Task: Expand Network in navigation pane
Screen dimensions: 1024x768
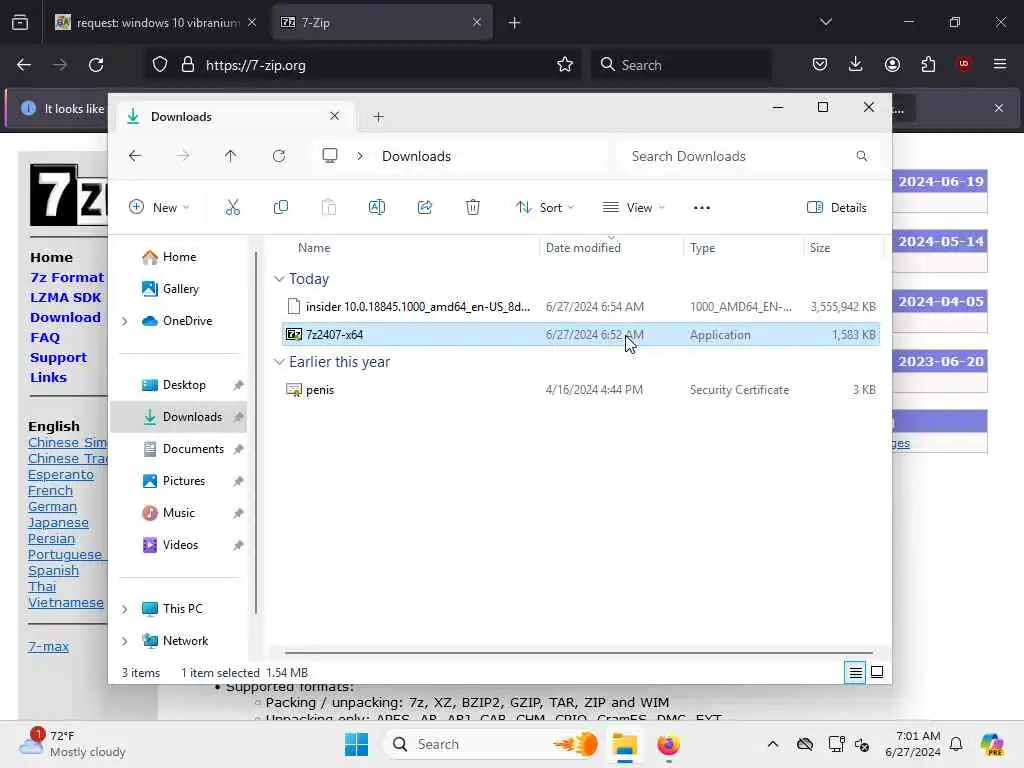Action: coord(124,641)
